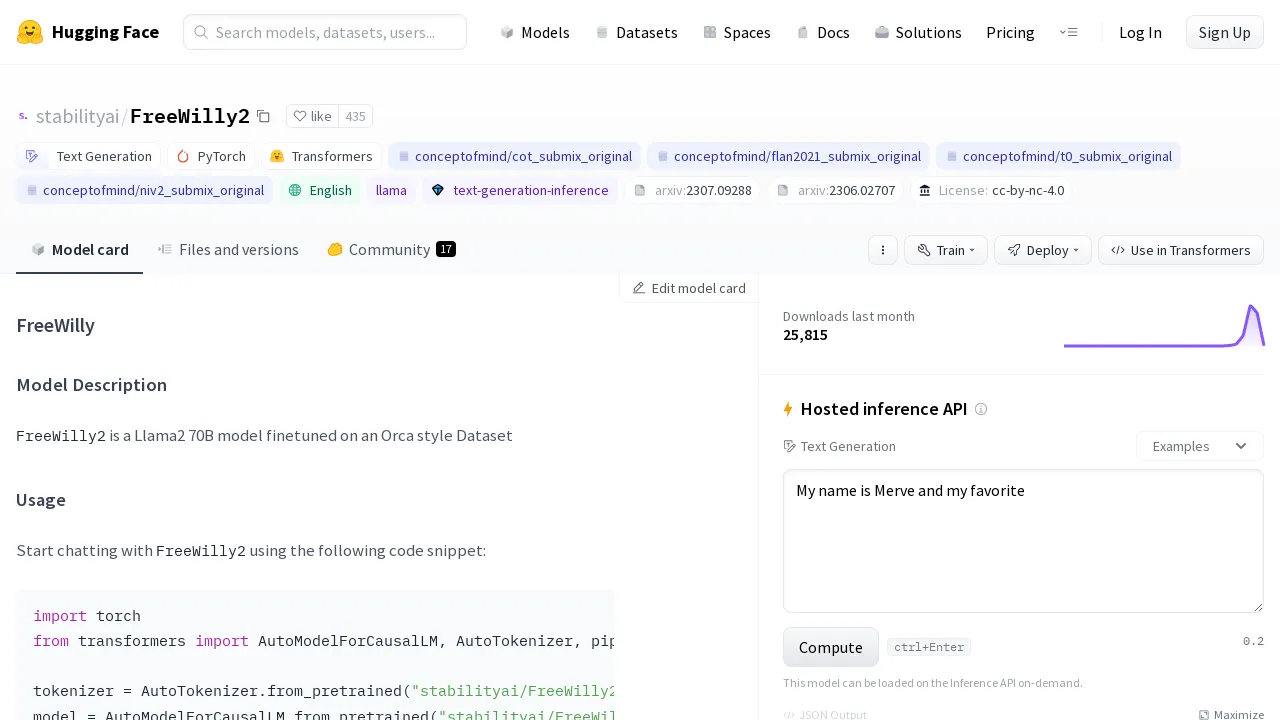Click Use in Transformers button
1280x720 pixels.
[1181, 250]
